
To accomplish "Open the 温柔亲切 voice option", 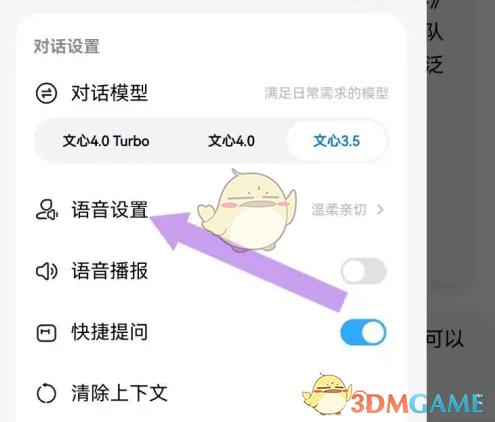I will tap(339, 210).
